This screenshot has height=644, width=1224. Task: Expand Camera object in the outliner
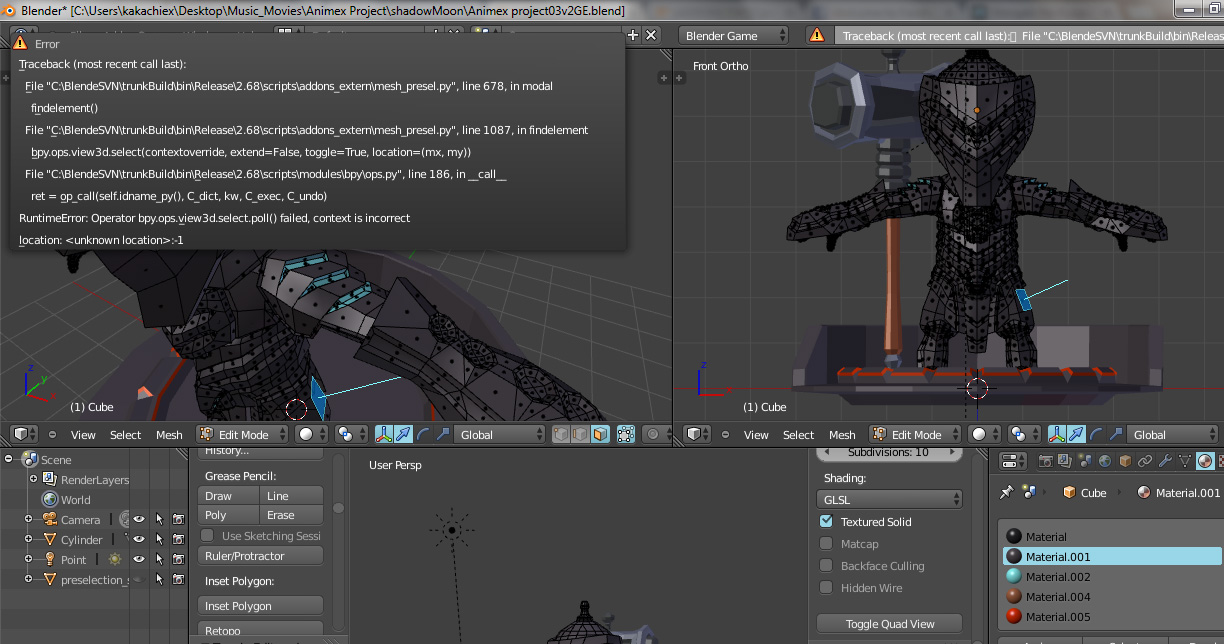pos(29,519)
